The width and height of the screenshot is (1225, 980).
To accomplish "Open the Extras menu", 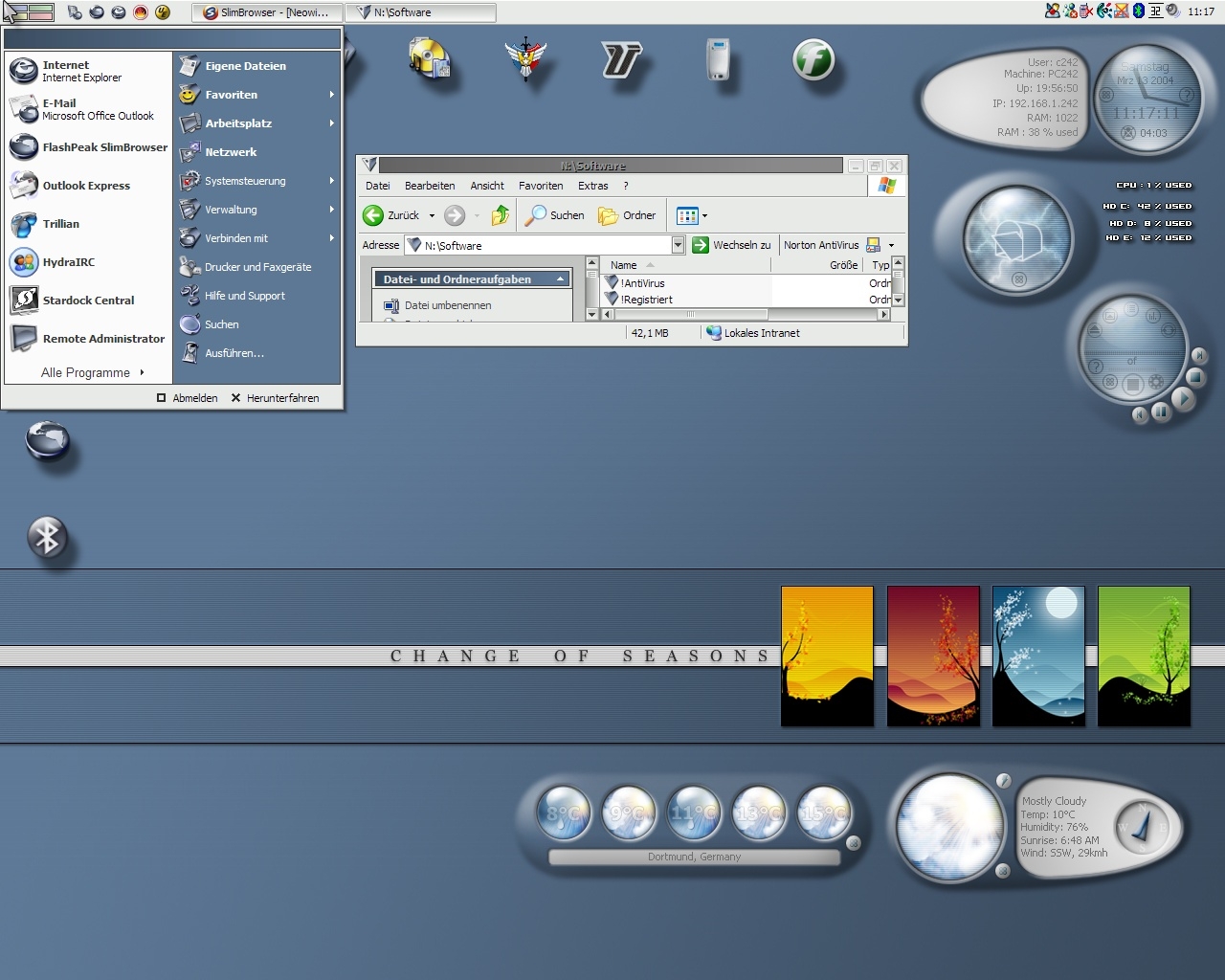I will click(593, 186).
